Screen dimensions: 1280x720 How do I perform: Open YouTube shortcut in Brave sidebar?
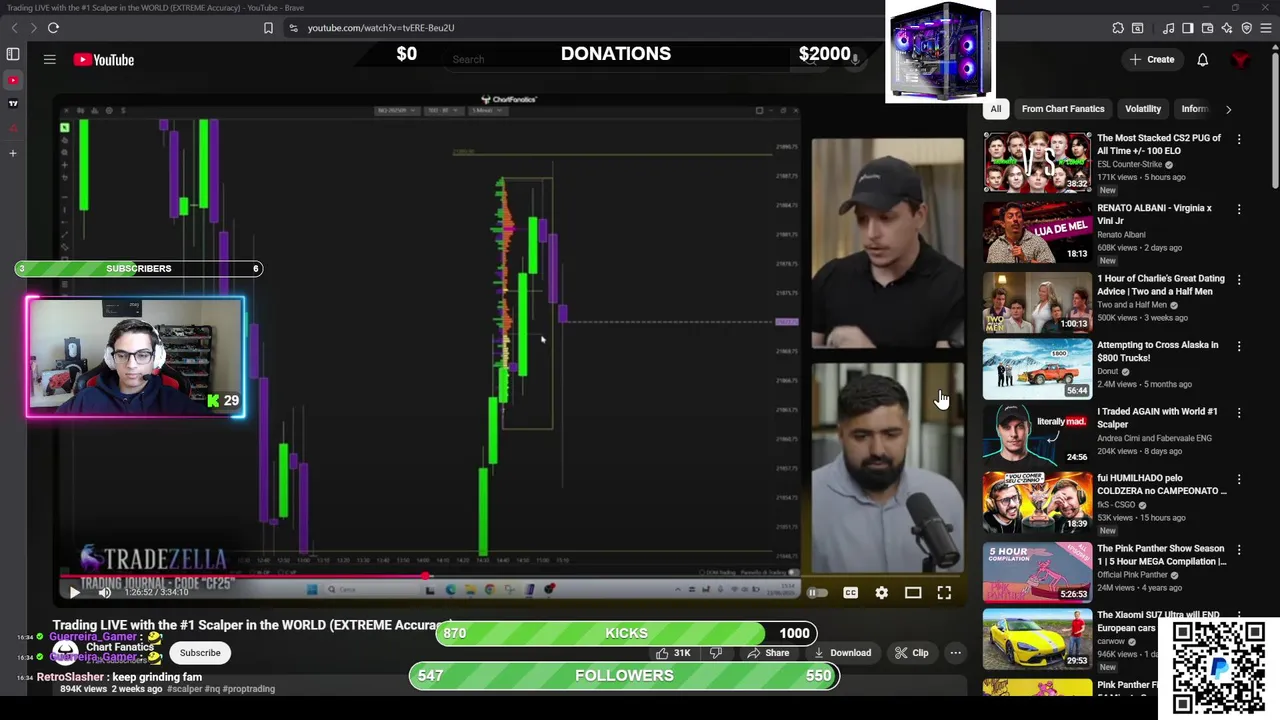point(13,79)
